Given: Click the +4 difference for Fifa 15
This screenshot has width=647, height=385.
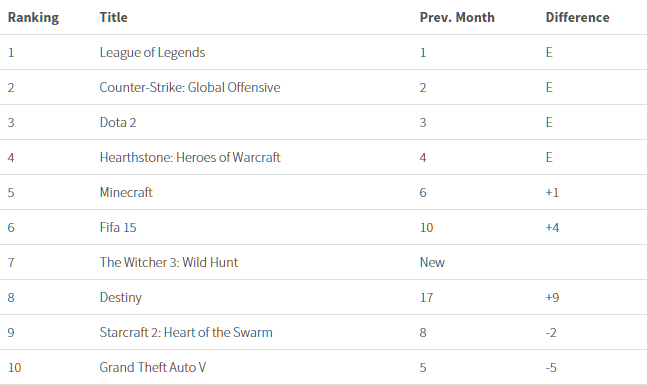Looking at the screenshot, I should point(552,227).
